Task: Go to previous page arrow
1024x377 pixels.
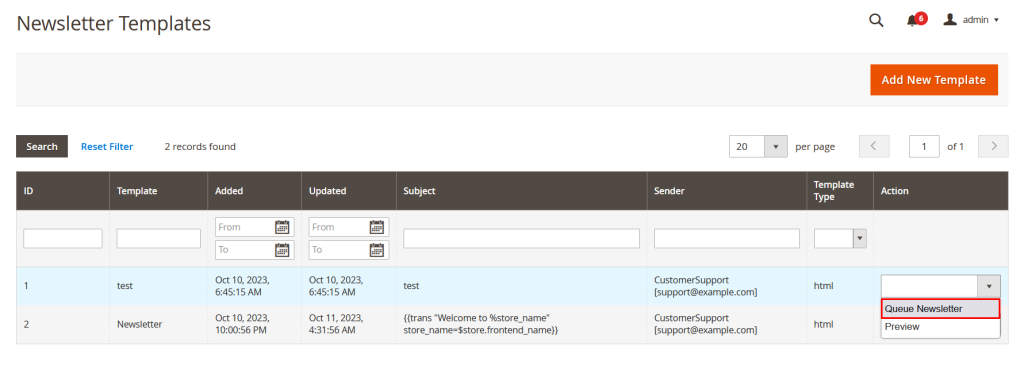Action: pos(874,146)
